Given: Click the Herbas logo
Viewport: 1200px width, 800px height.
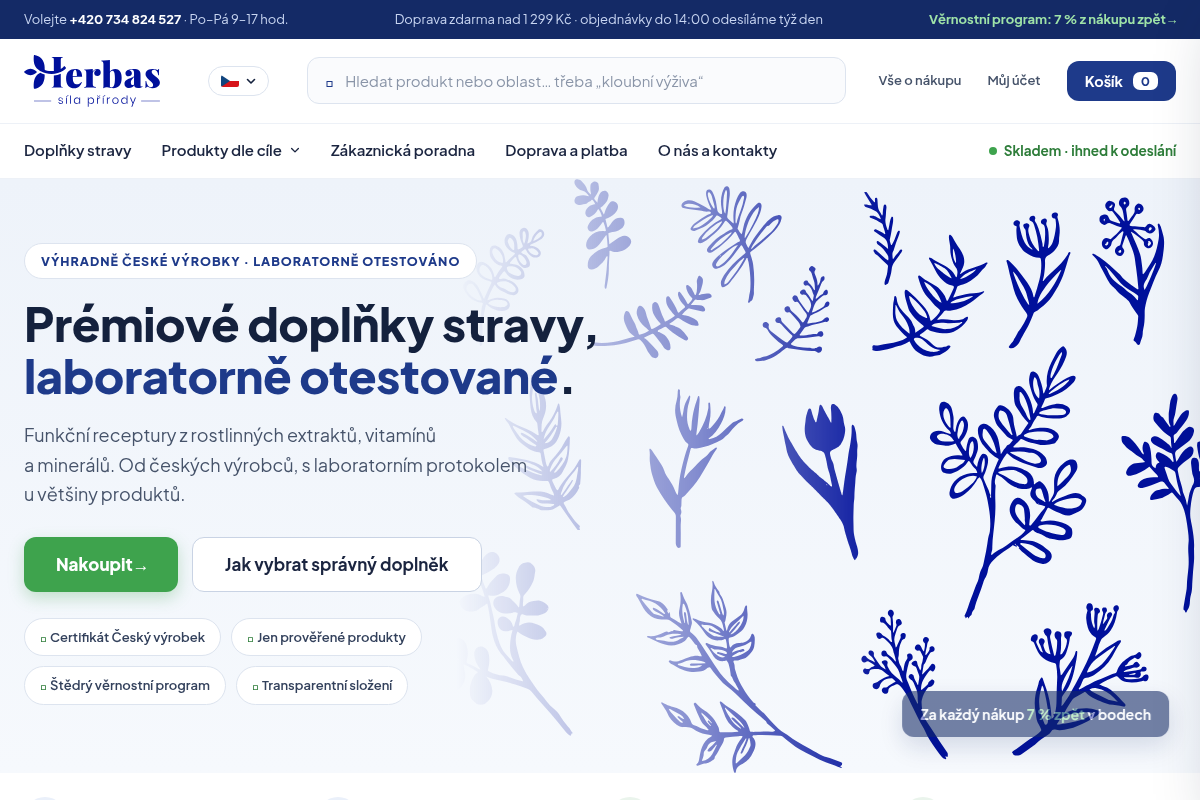Looking at the screenshot, I should pyautogui.click(x=92, y=80).
